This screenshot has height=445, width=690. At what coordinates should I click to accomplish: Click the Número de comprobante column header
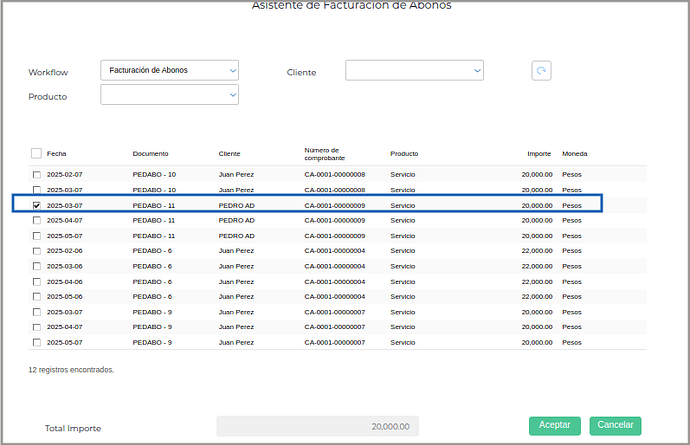325,154
